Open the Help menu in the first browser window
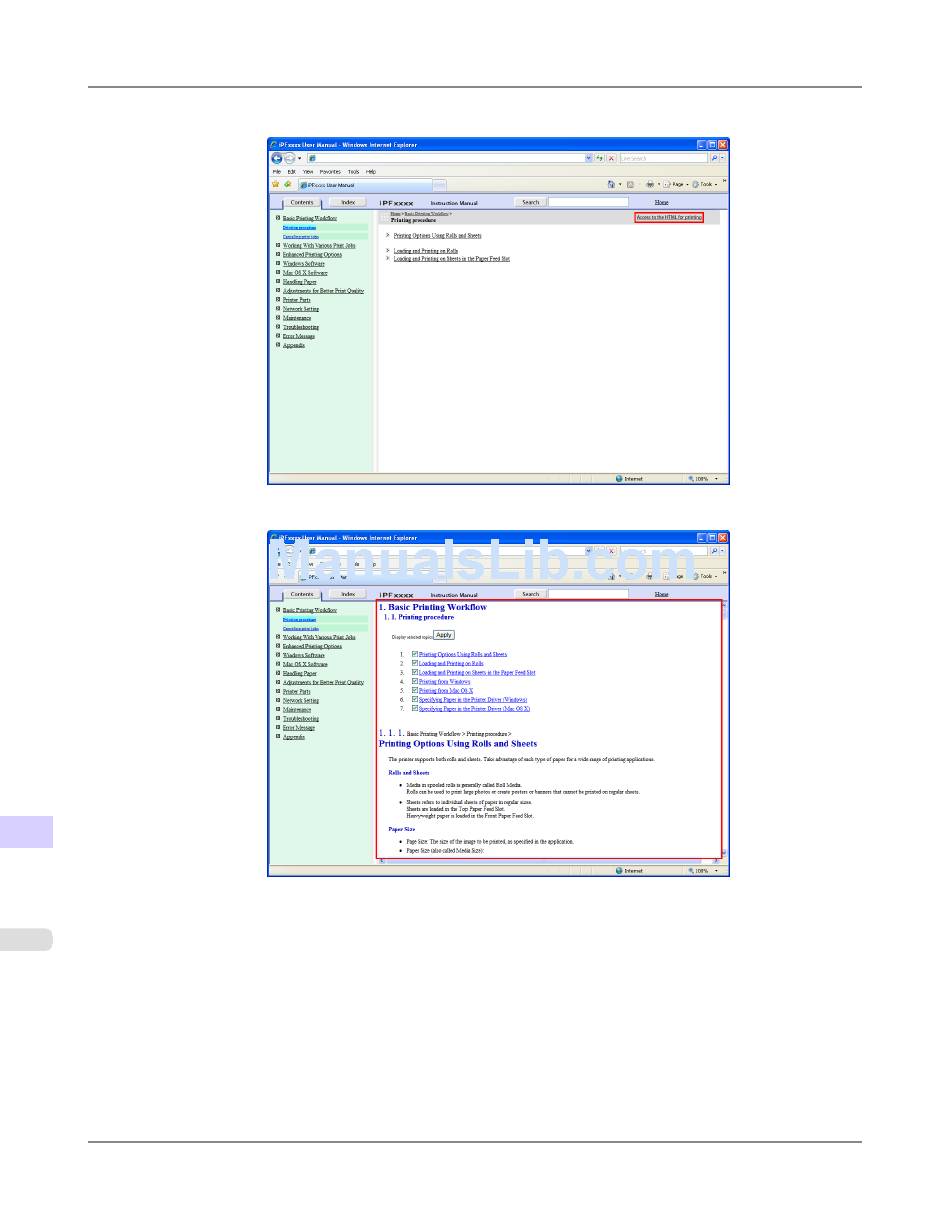The width and height of the screenshot is (950, 1229). 371,171
